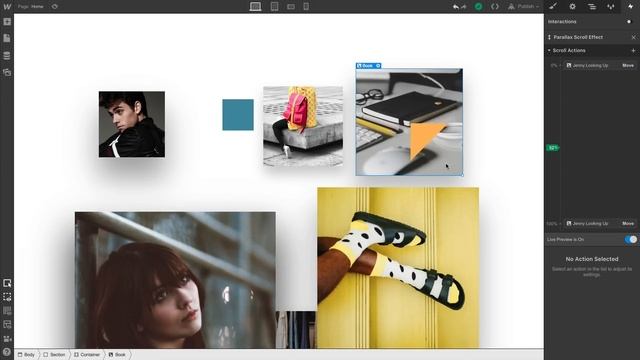This screenshot has height=360, width=640.
Task: Select Container in the breadcrumb bar
Action: tap(87, 355)
